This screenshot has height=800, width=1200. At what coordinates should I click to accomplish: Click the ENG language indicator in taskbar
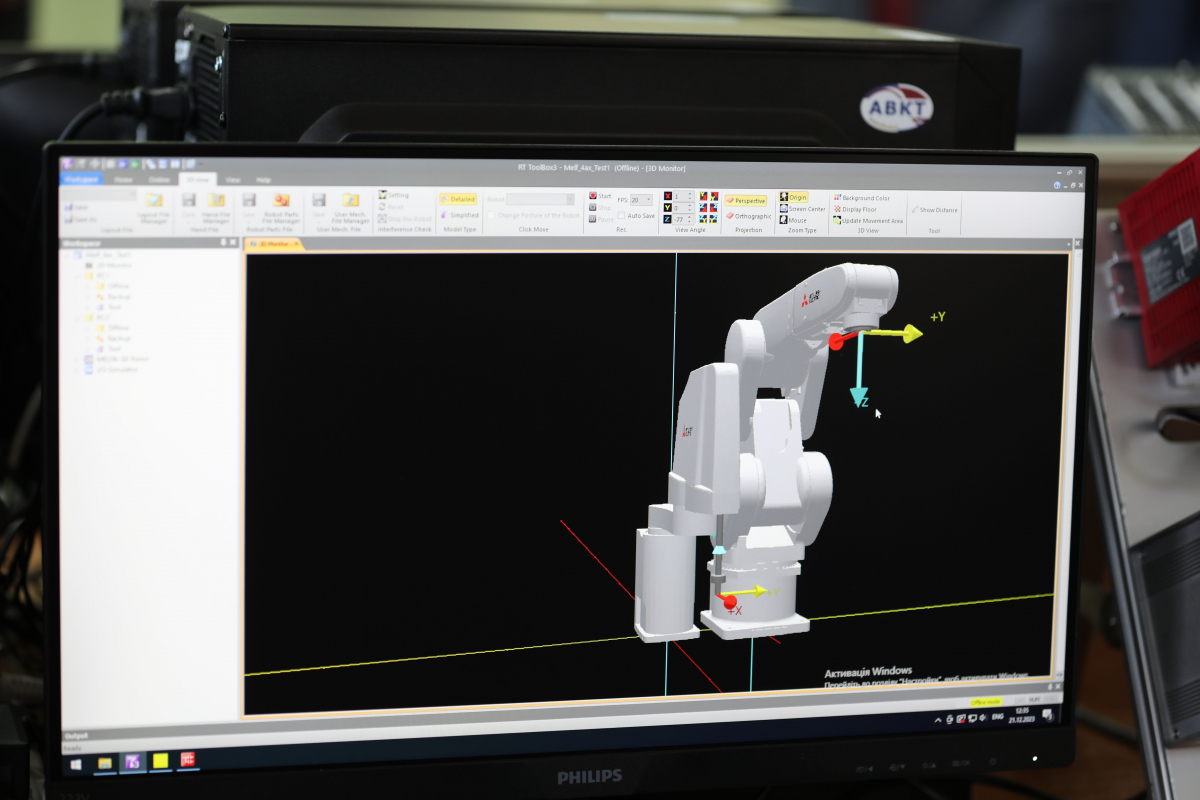[996, 716]
